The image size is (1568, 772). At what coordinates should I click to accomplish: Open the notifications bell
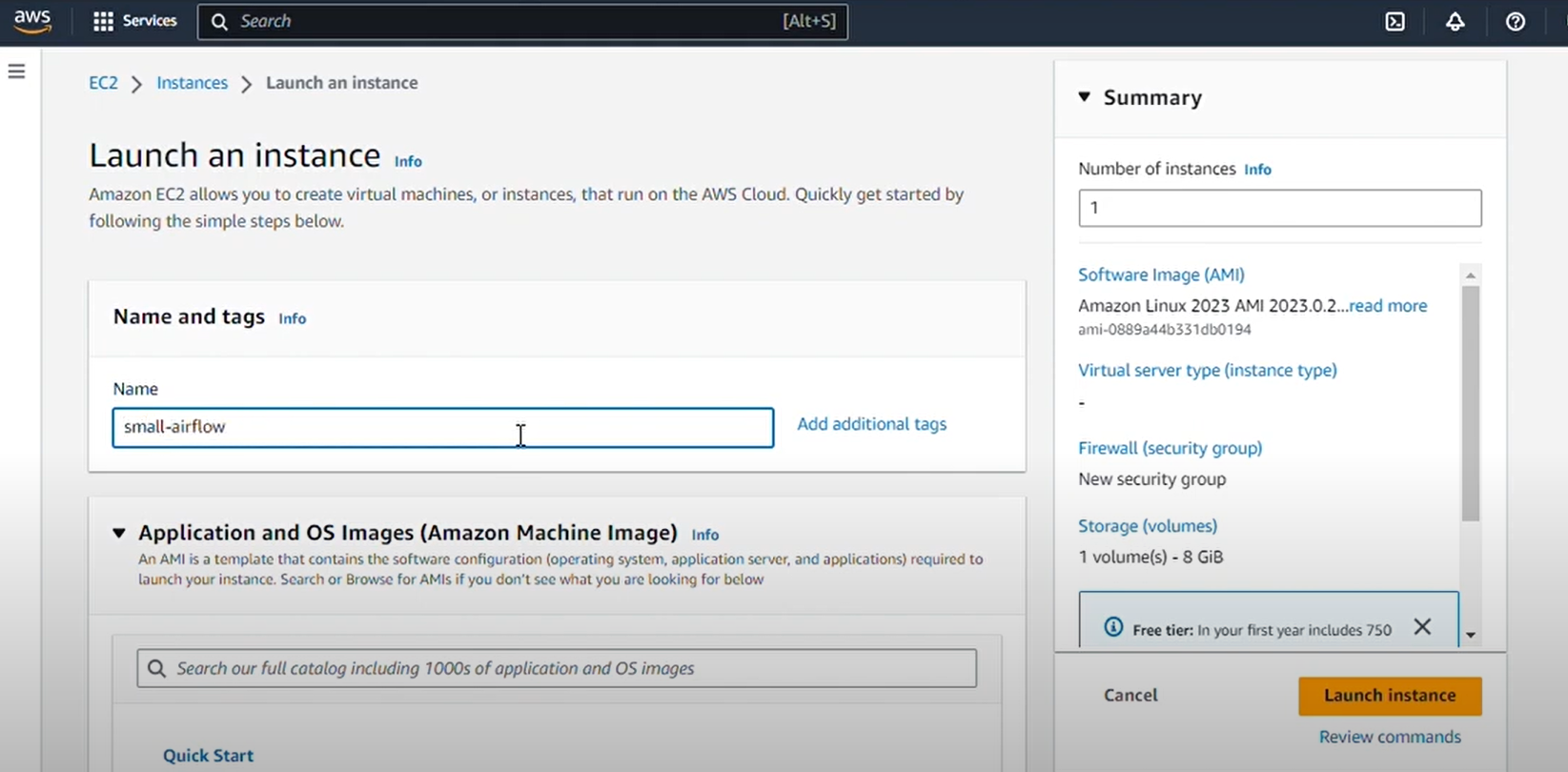(1455, 22)
